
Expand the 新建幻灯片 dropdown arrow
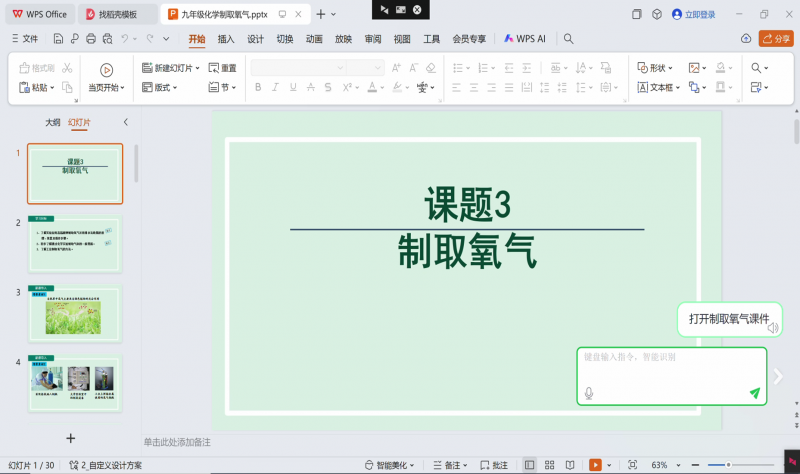[x=198, y=68]
